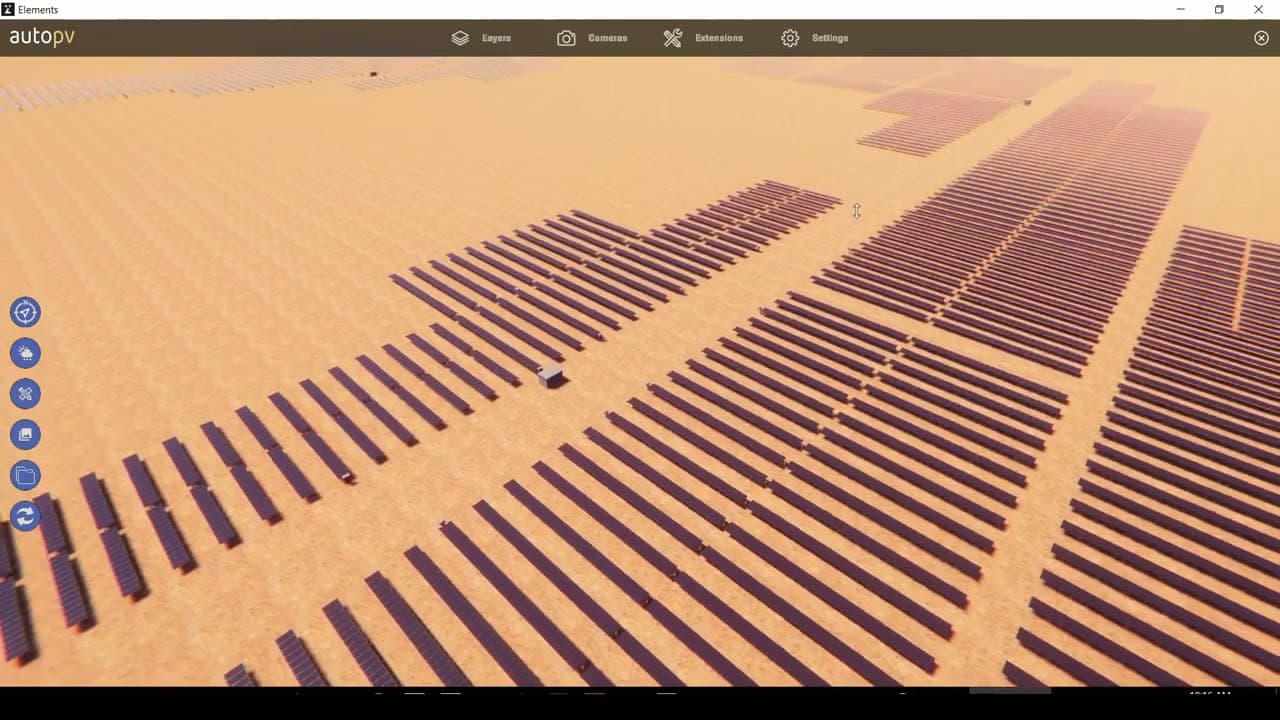The image size is (1280, 720).
Task: Open the weather settings icon
Action: [x=25, y=353]
